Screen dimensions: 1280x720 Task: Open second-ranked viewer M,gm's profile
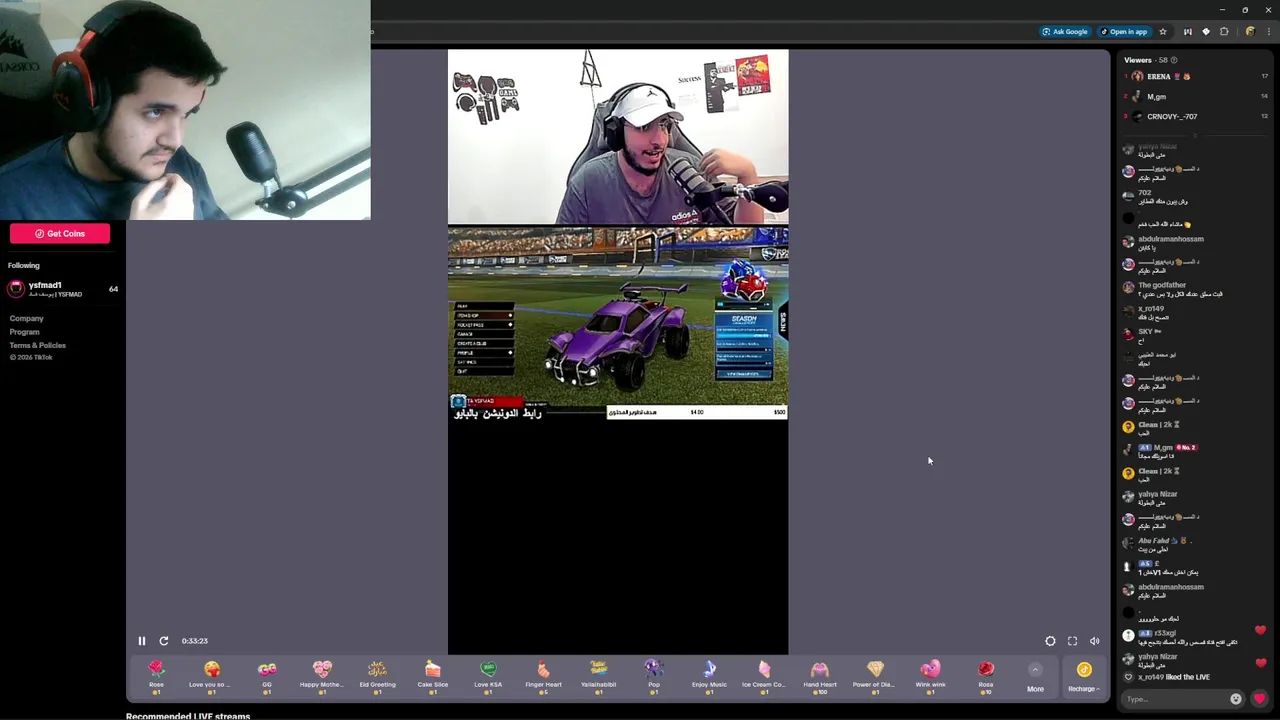coord(1196,96)
